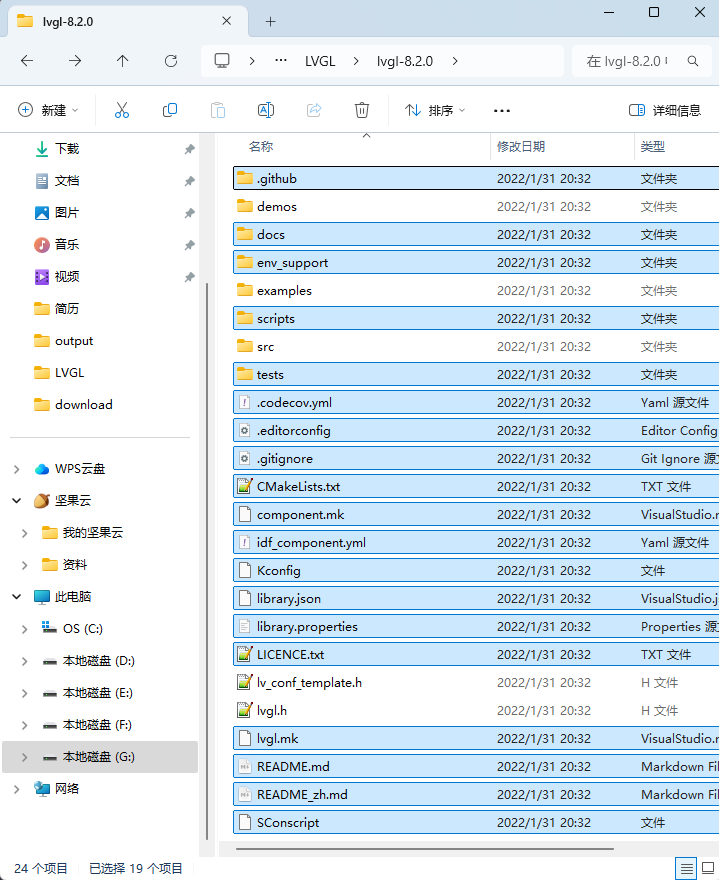Click LVGL in the address breadcrumb
Screen dimensions: 719x880
pyautogui.click(x=320, y=61)
